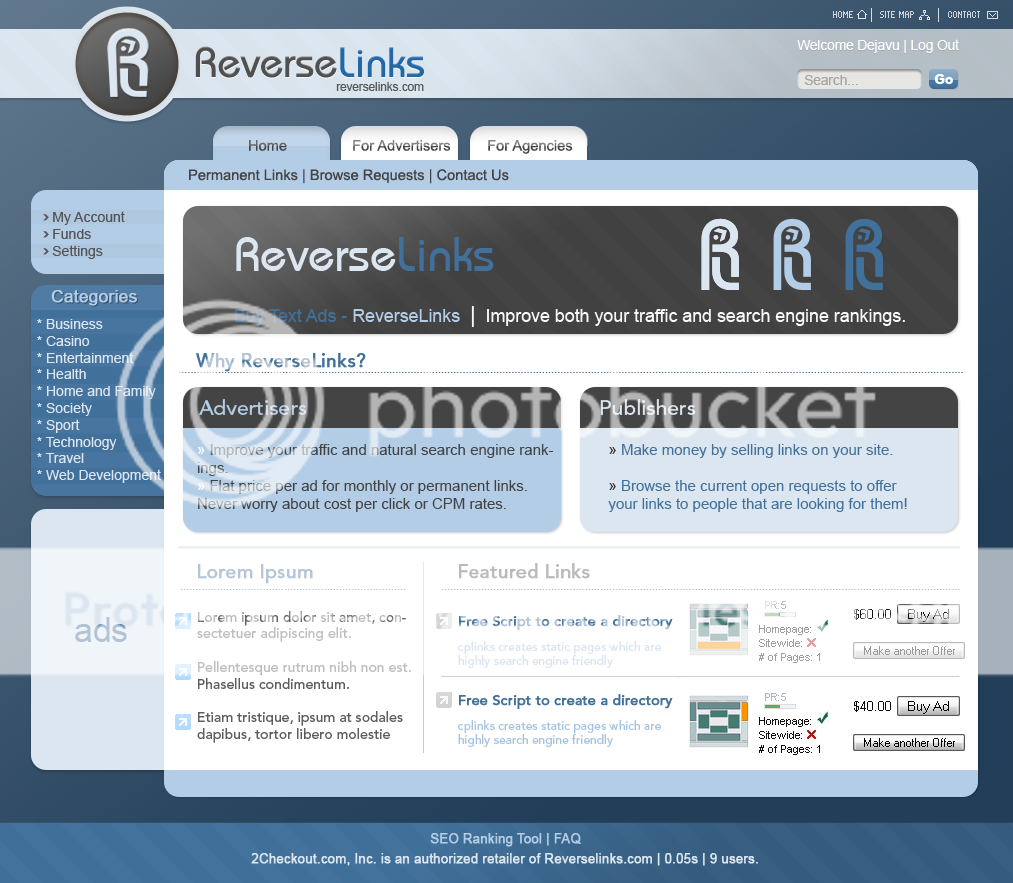Select the Entertainment category
The width and height of the screenshot is (1013, 883).
click(x=89, y=358)
